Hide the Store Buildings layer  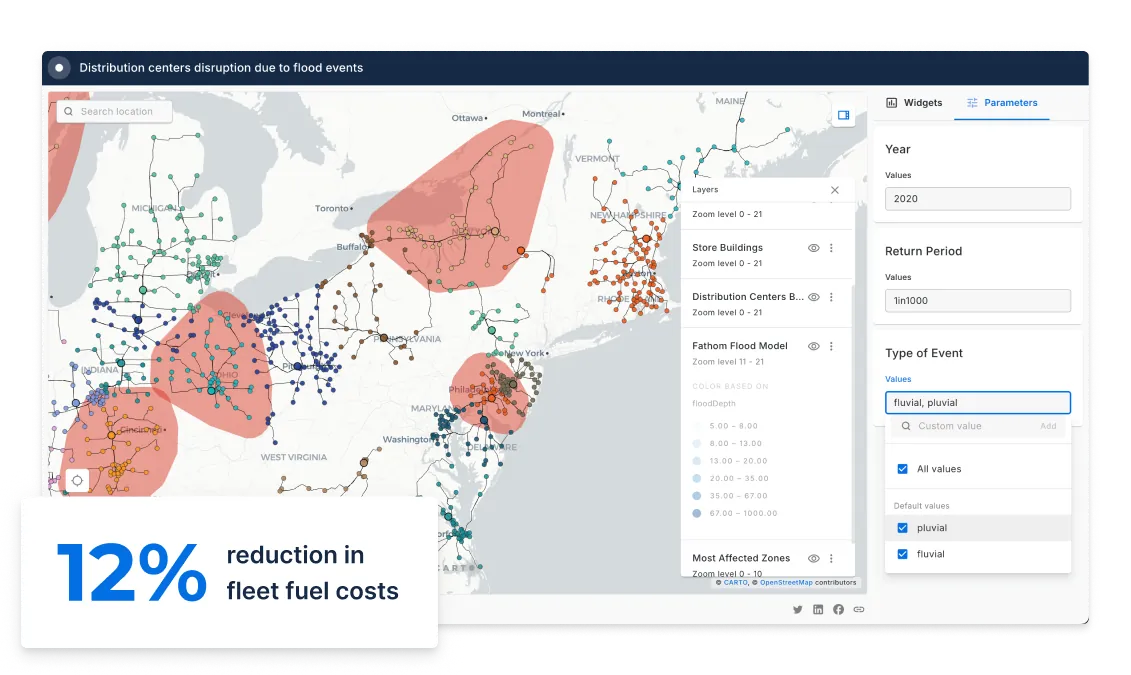point(813,248)
